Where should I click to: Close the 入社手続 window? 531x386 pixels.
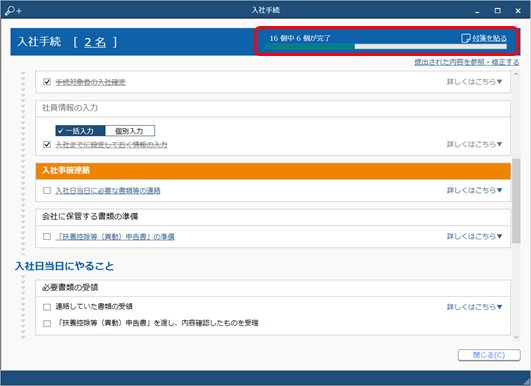point(518,11)
